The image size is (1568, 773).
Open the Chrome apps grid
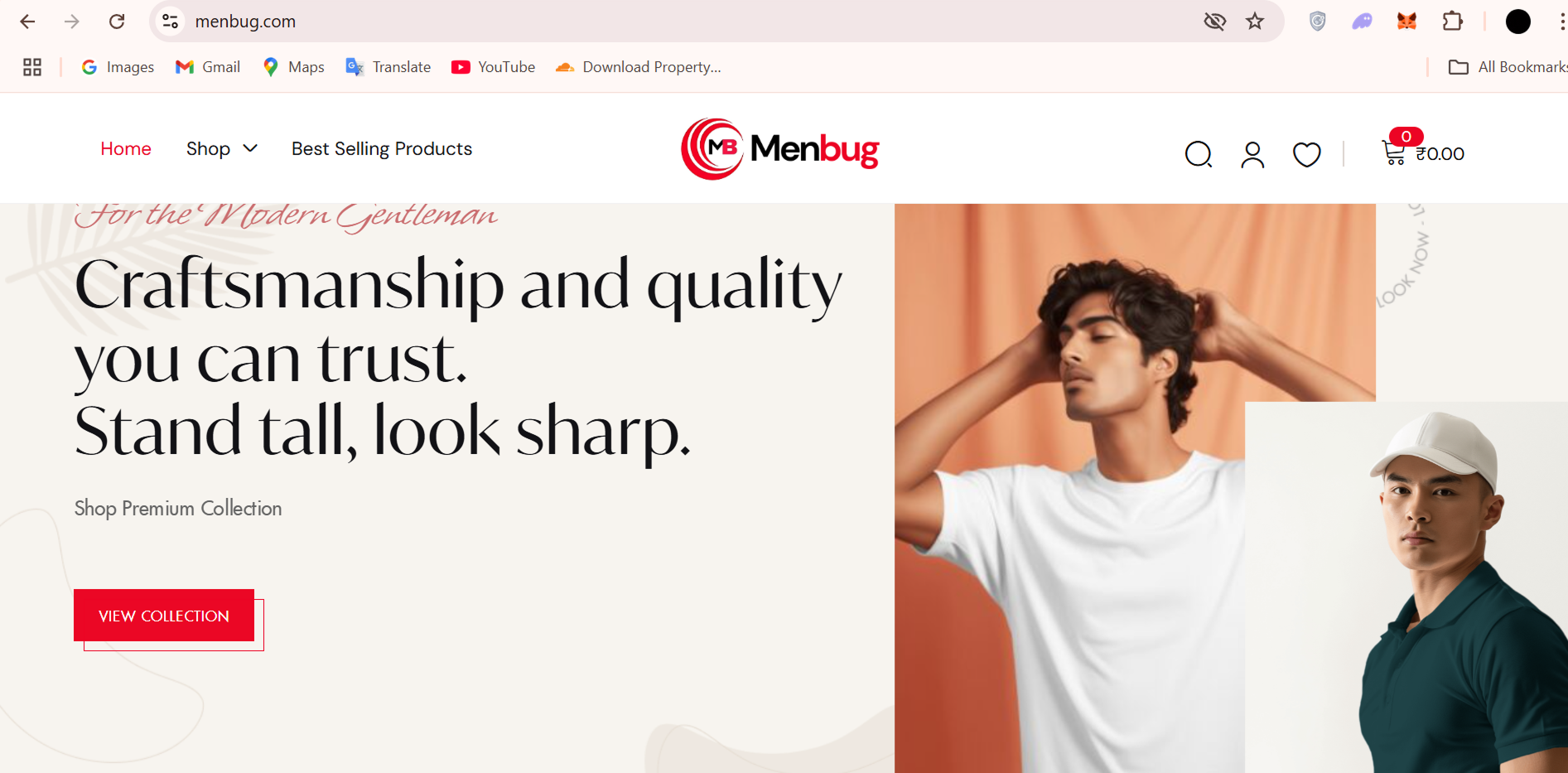tap(32, 67)
